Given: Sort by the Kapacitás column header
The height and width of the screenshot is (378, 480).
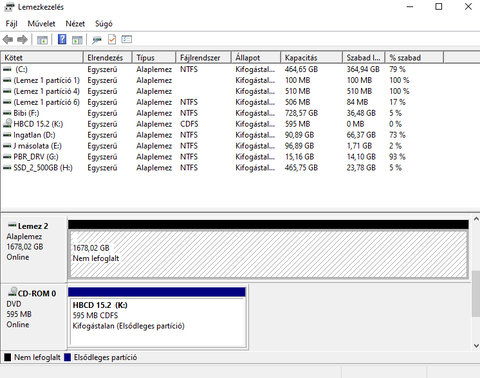Looking at the screenshot, I should coord(312,57).
